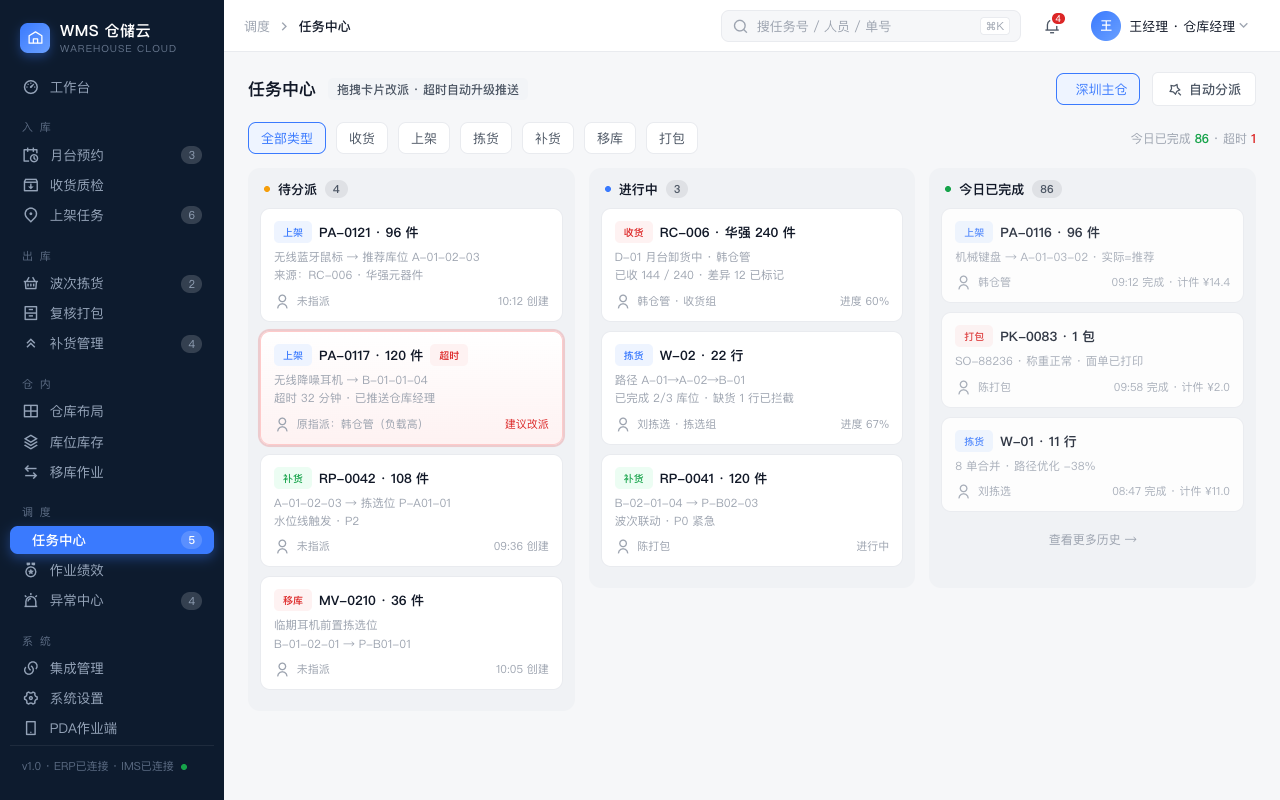This screenshot has height=800, width=1280.
Task: Click the 系统设置 gear icon
Action: coord(31,698)
